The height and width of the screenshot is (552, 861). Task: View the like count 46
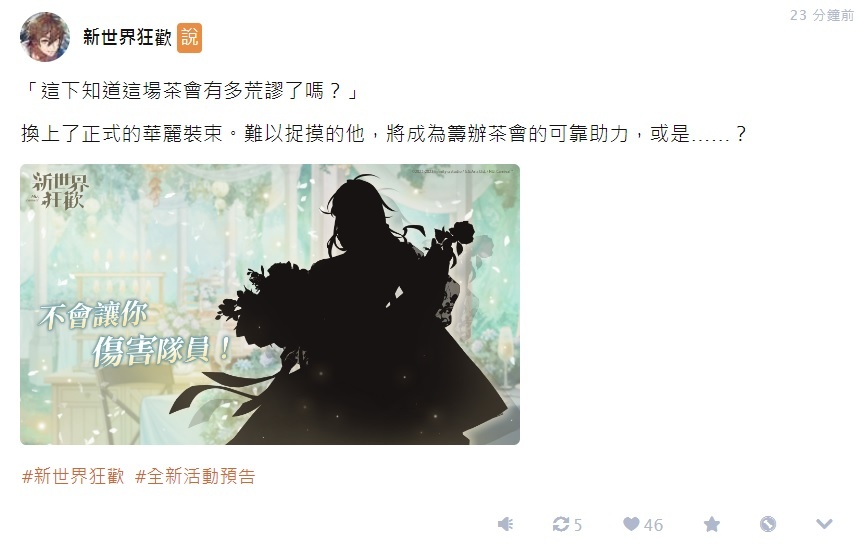tap(653, 525)
